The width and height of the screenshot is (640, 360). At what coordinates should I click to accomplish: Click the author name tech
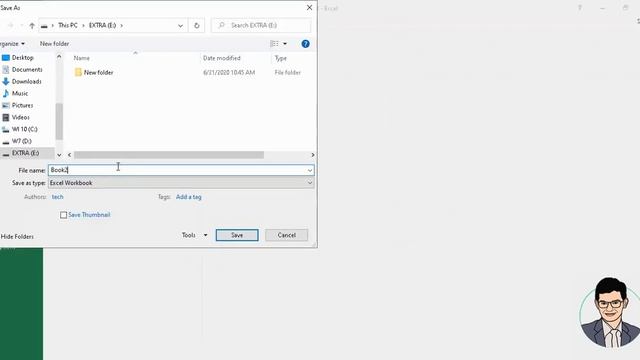(x=58, y=197)
